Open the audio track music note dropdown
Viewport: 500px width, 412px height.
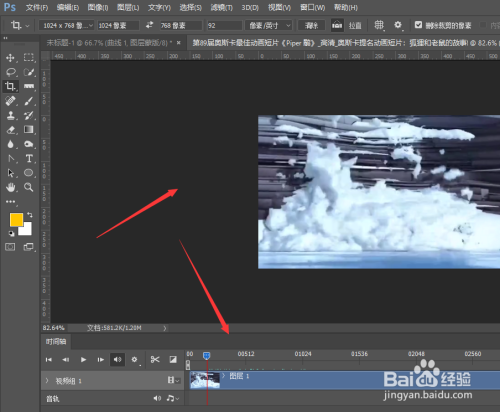173,398
